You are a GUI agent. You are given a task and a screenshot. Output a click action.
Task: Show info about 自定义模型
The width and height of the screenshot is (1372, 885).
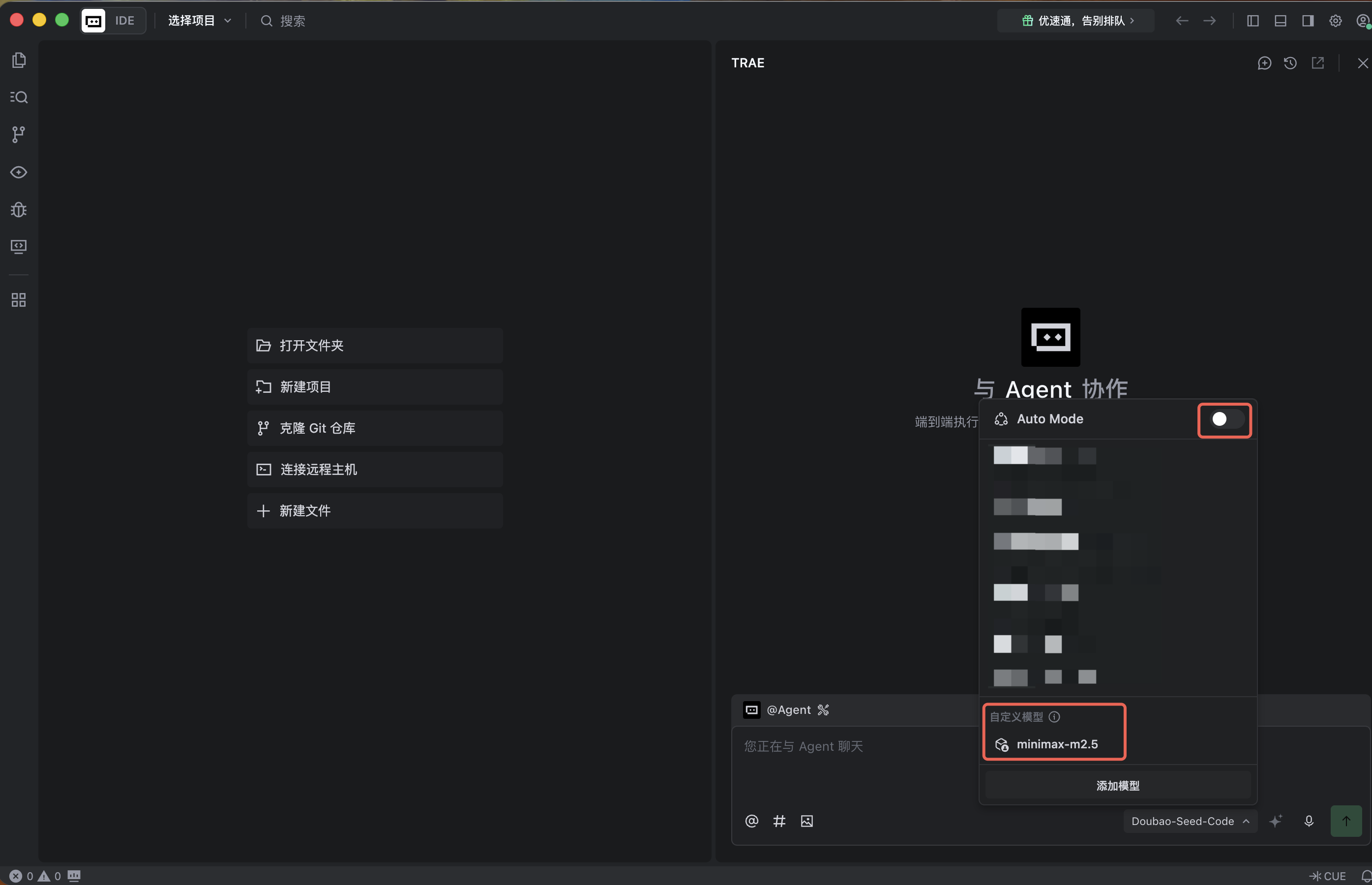[x=1054, y=717]
